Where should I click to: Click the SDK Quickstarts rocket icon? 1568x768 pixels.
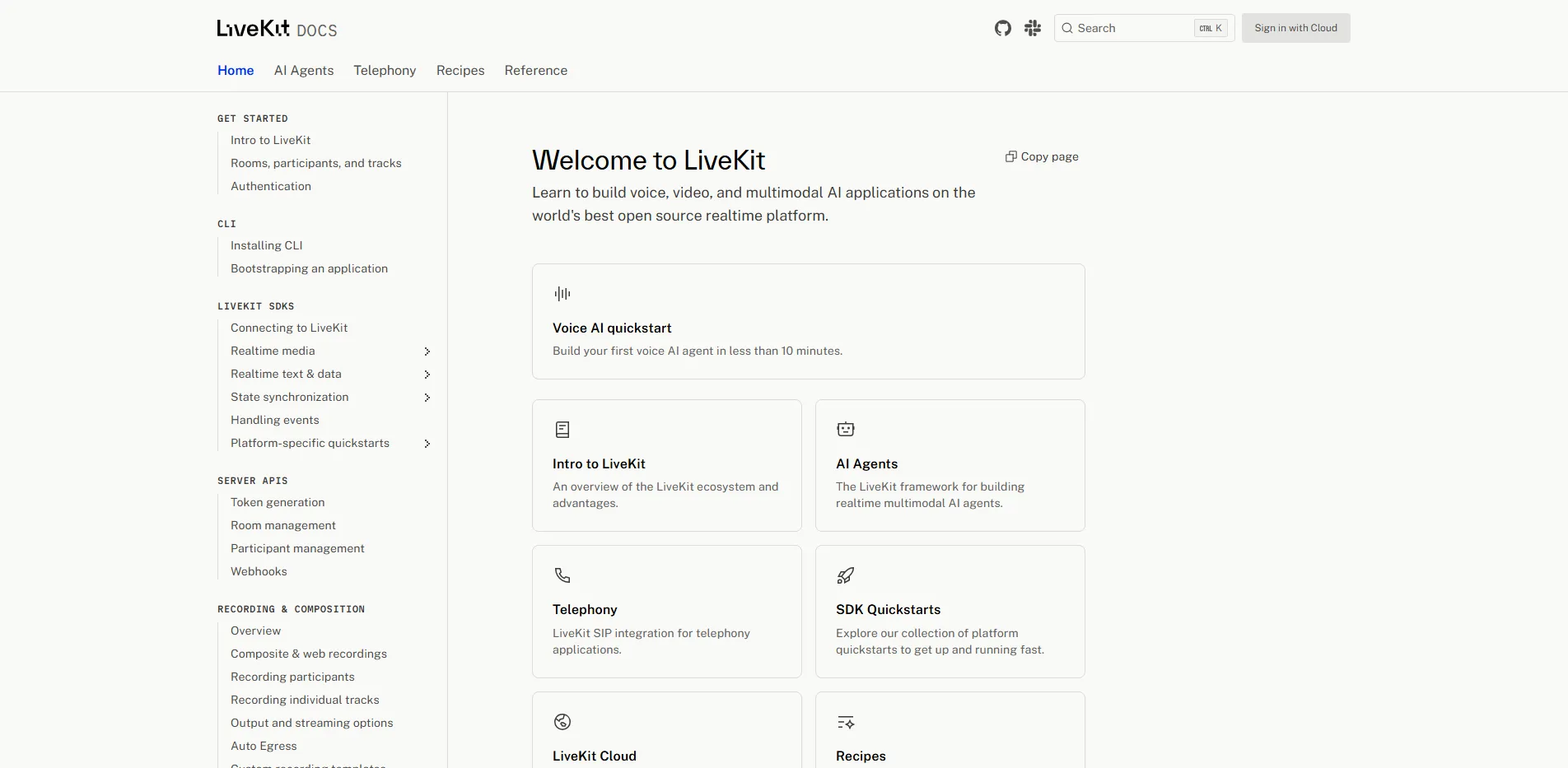coord(845,575)
